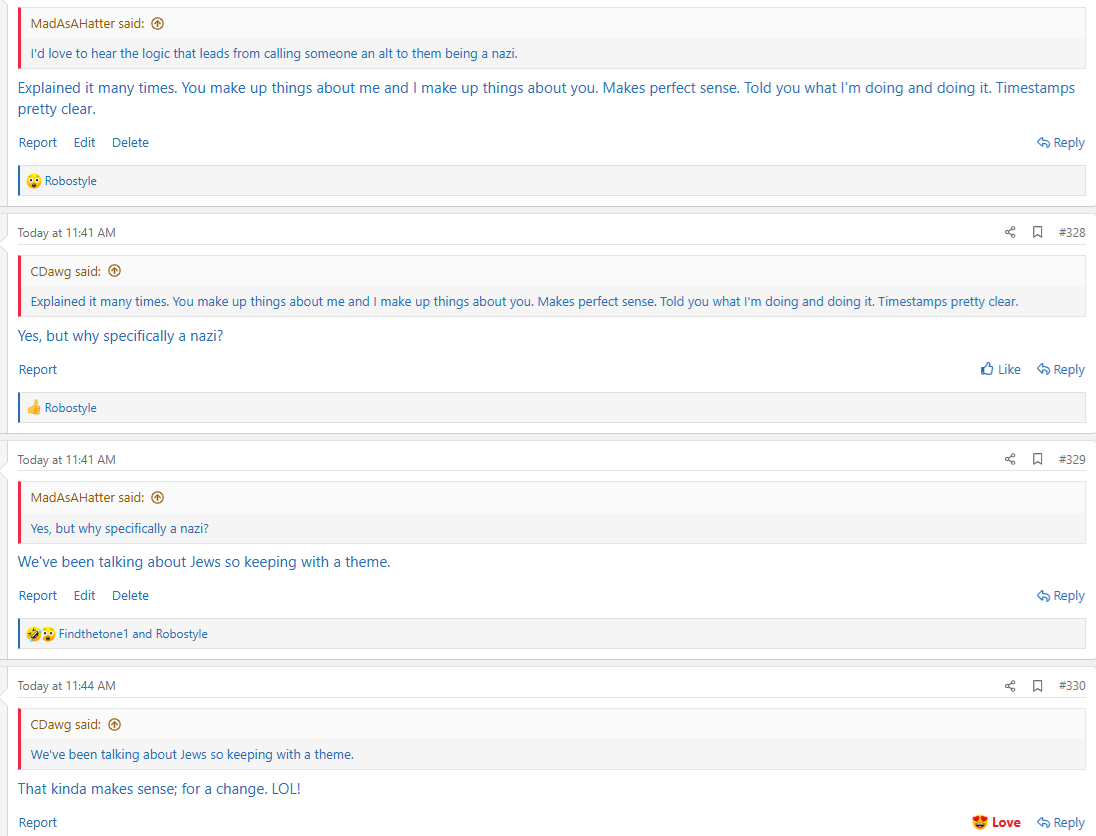
Task: Edit the 'keeping with a theme' post
Action: coord(85,596)
